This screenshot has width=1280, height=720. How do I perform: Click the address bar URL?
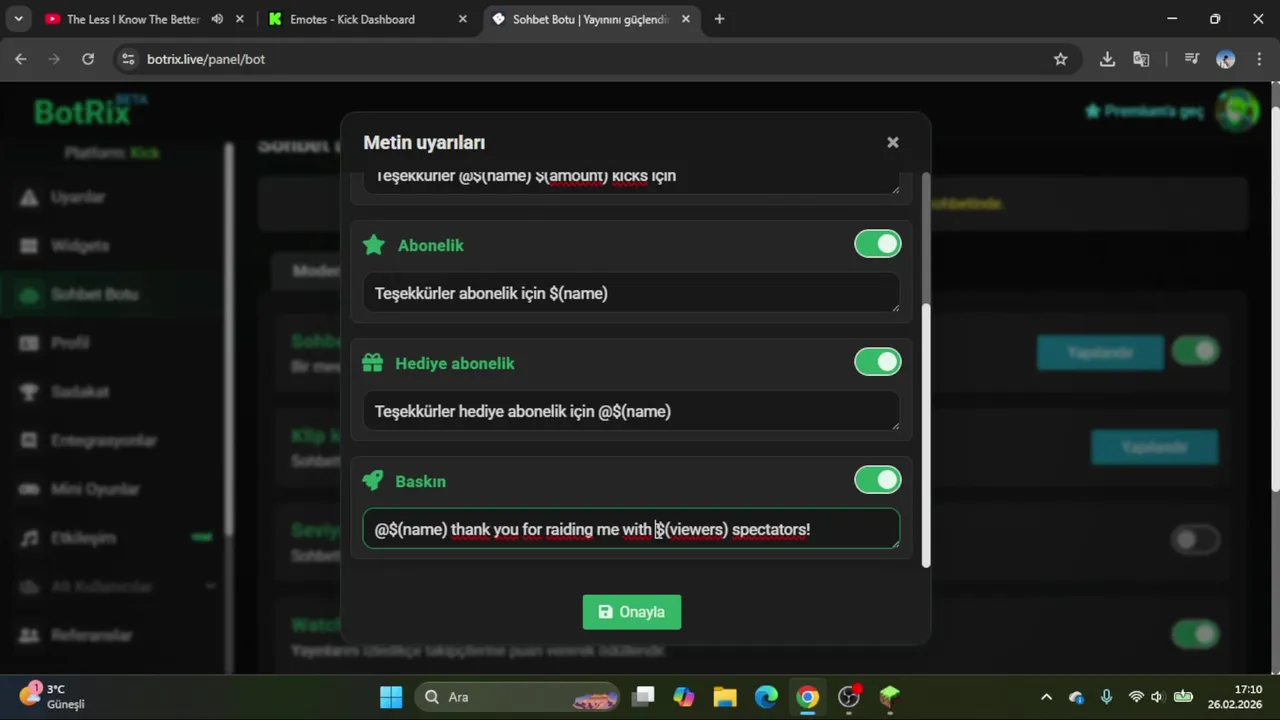coord(206,59)
